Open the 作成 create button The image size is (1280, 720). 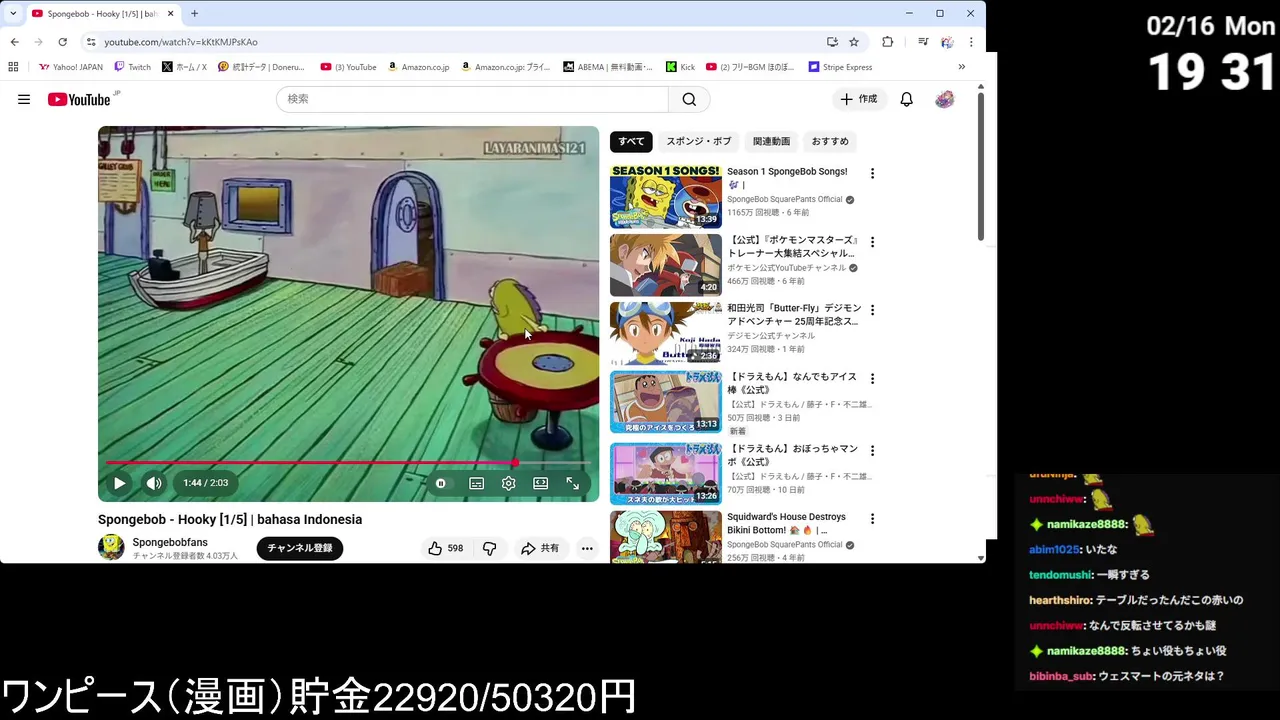pyautogui.click(x=859, y=99)
